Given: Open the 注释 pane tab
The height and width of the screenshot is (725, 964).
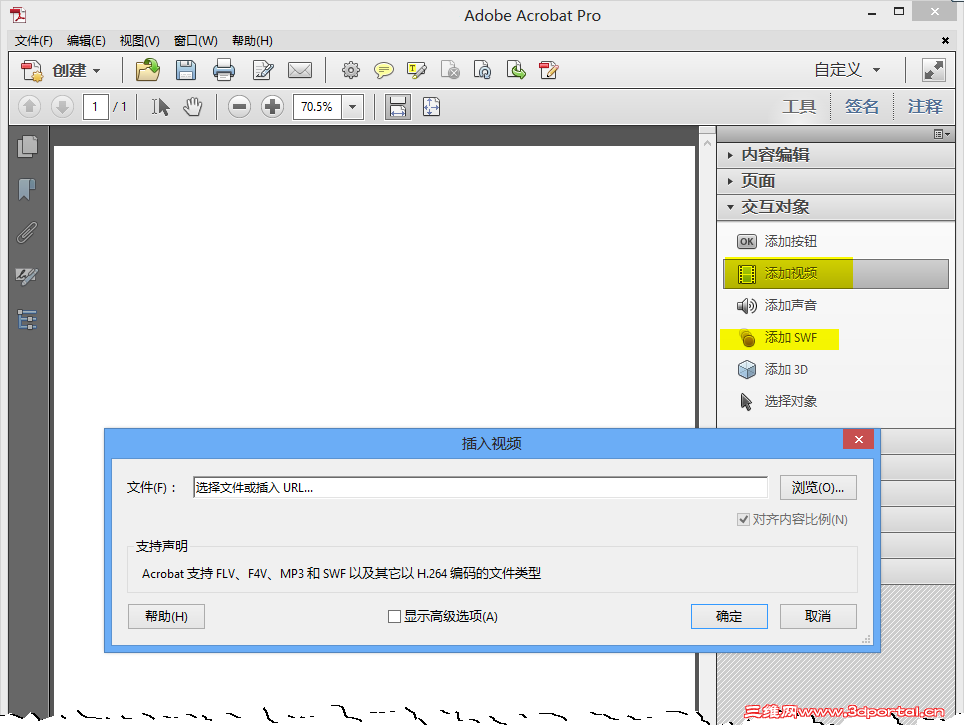Looking at the screenshot, I should (925, 107).
